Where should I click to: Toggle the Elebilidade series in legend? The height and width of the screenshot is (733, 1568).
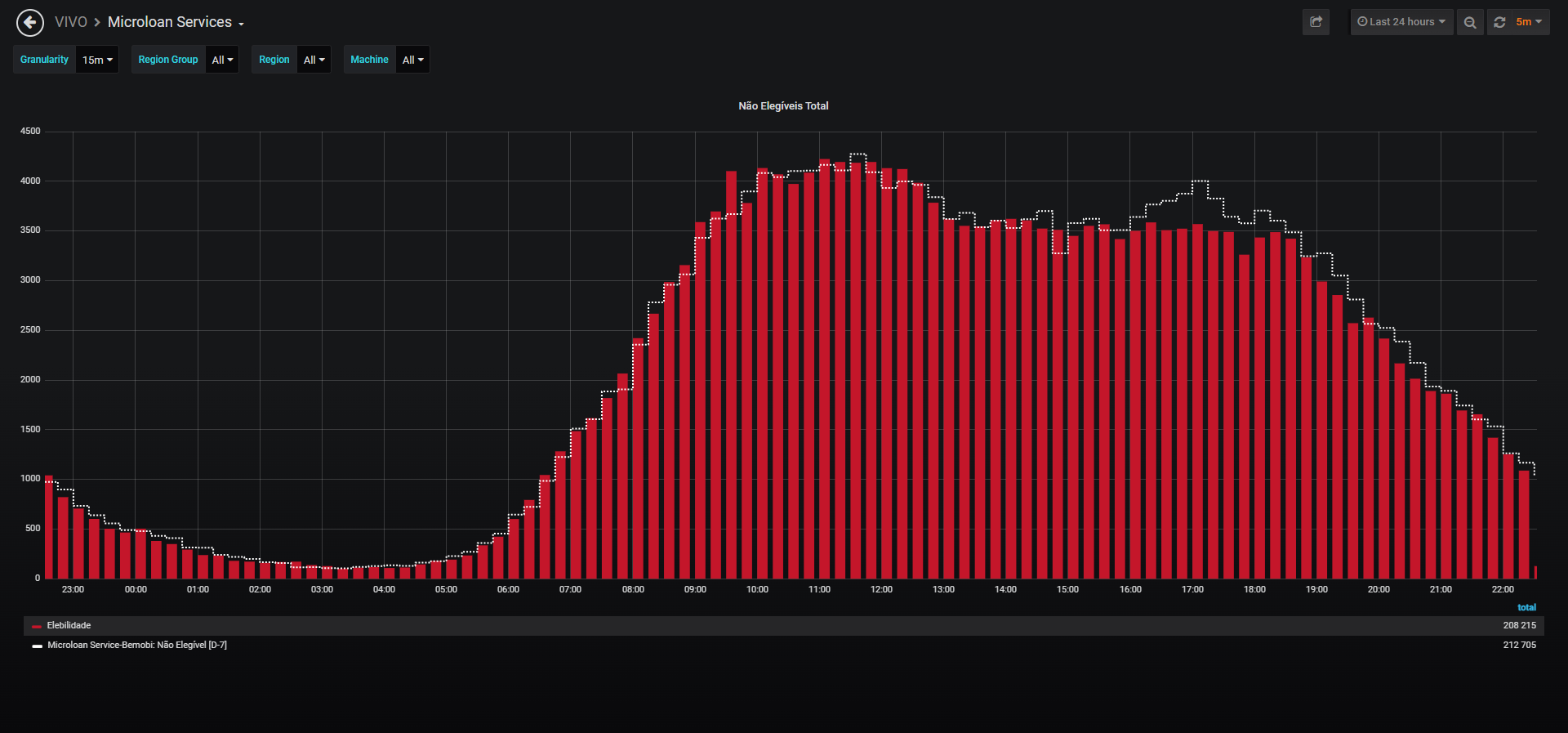69,625
